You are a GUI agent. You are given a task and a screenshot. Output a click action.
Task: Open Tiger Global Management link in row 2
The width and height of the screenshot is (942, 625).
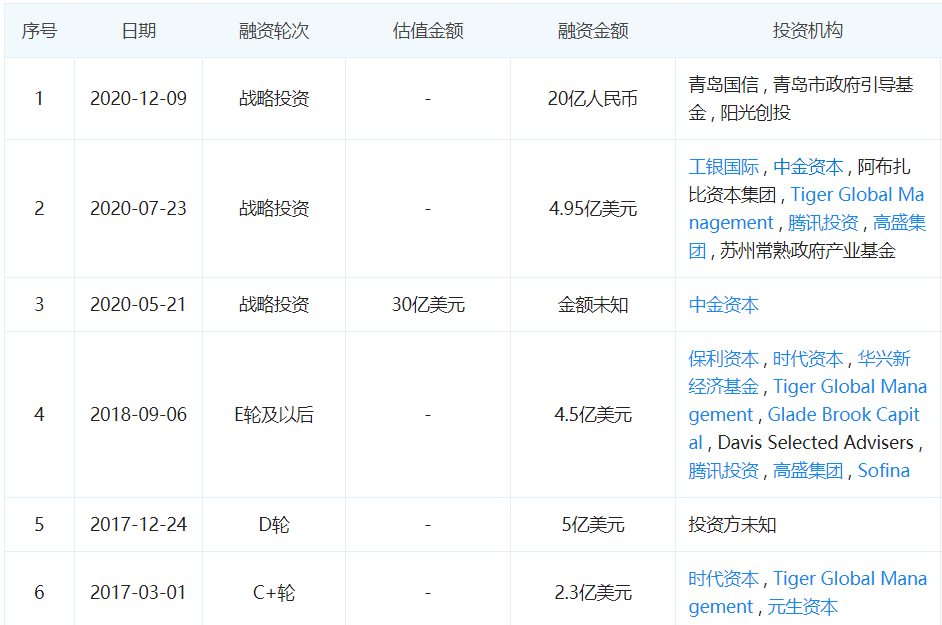pos(857,195)
